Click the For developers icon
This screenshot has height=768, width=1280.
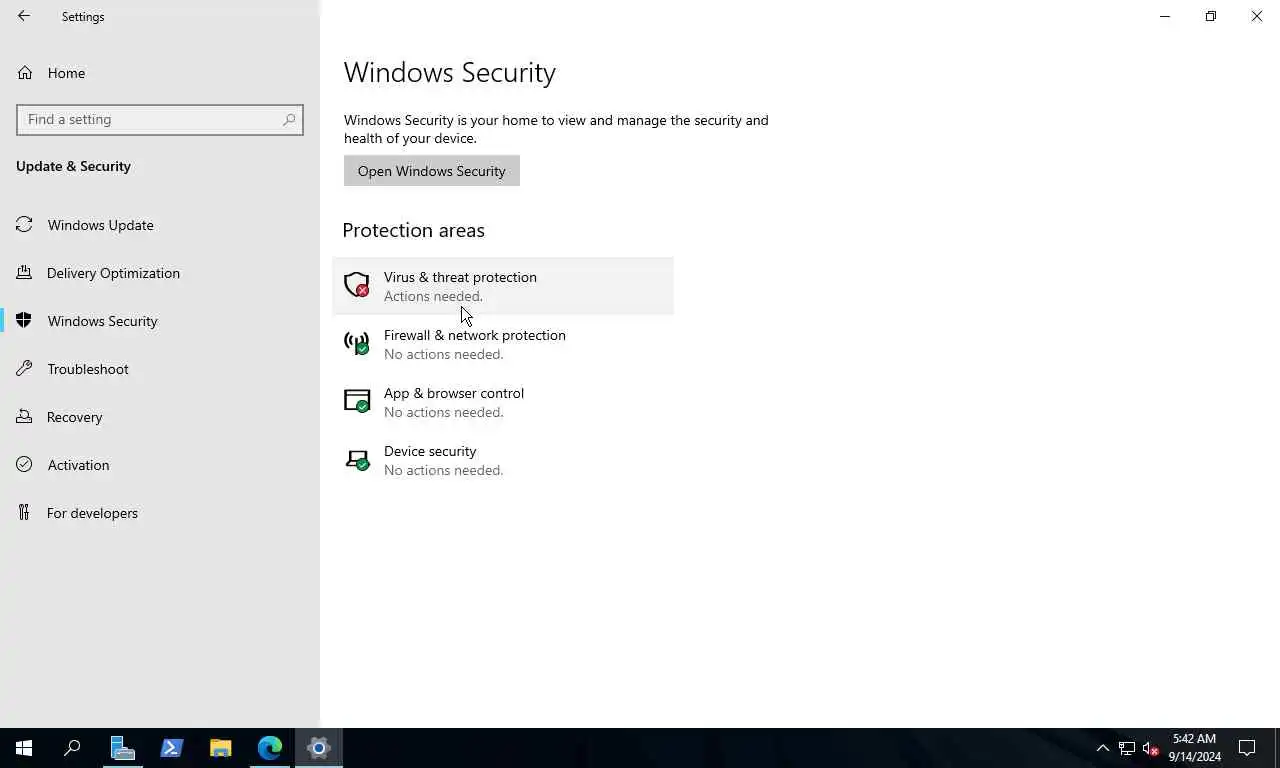(x=25, y=513)
